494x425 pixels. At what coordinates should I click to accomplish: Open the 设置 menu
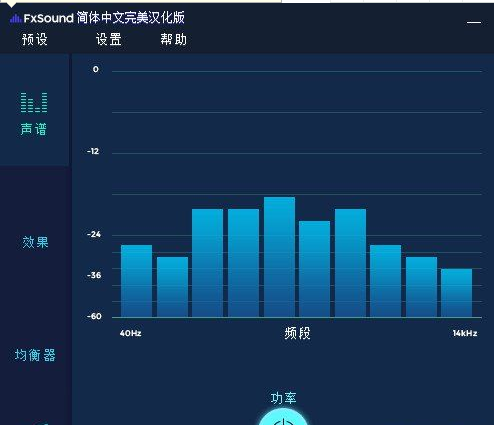(108, 39)
